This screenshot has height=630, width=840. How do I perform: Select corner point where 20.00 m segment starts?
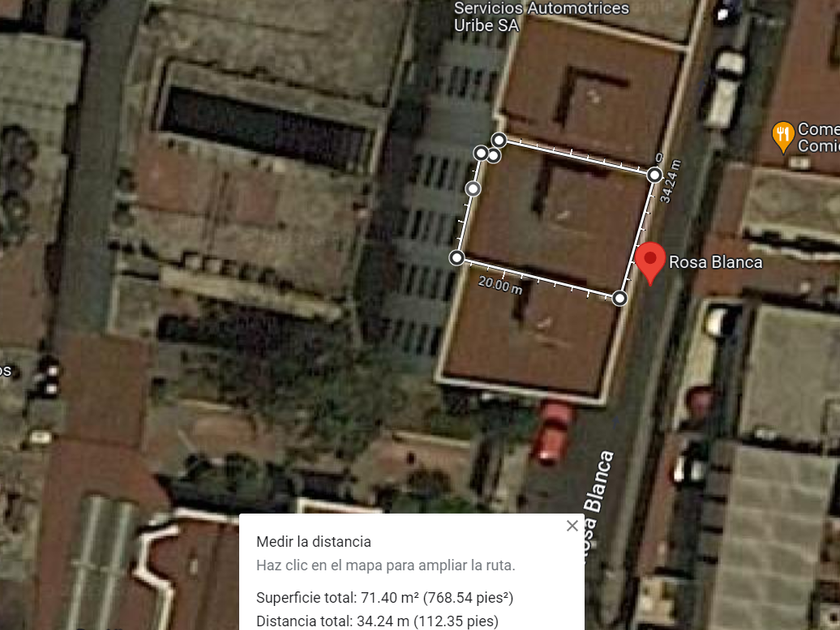456,258
